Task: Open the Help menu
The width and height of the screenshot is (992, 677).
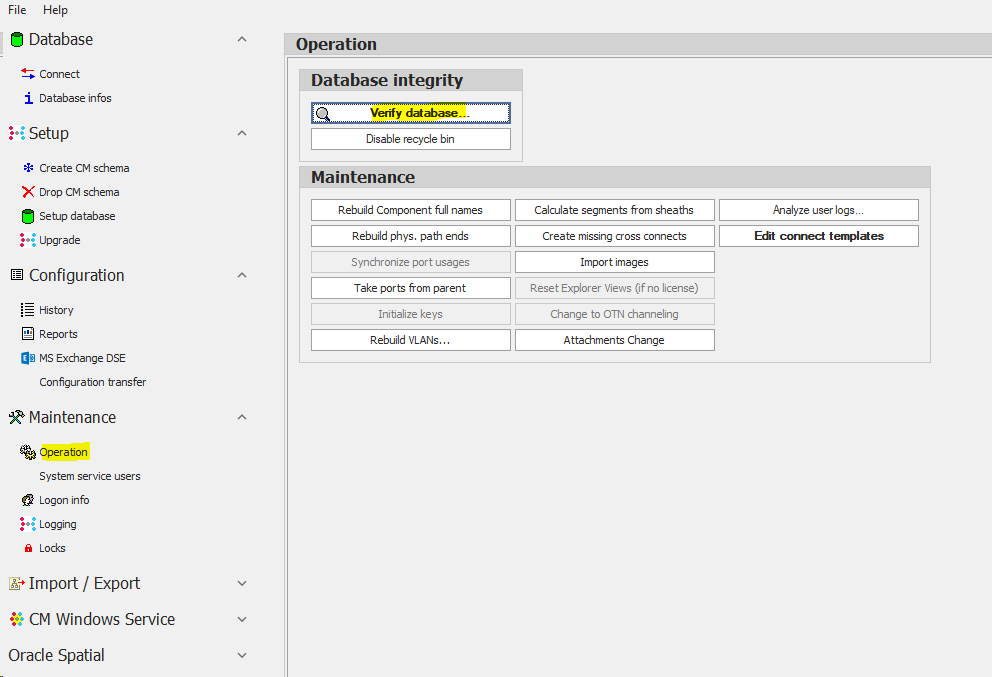Action: tap(55, 9)
